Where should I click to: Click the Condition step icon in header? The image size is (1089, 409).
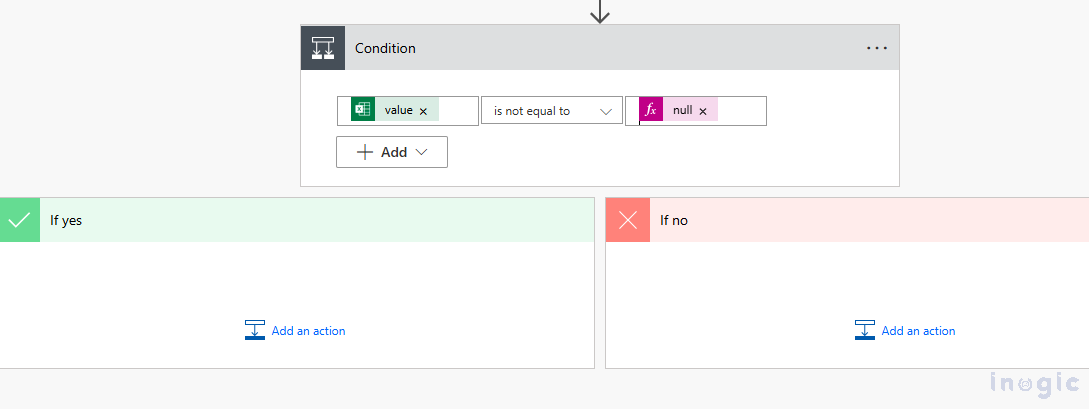coord(323,48)
